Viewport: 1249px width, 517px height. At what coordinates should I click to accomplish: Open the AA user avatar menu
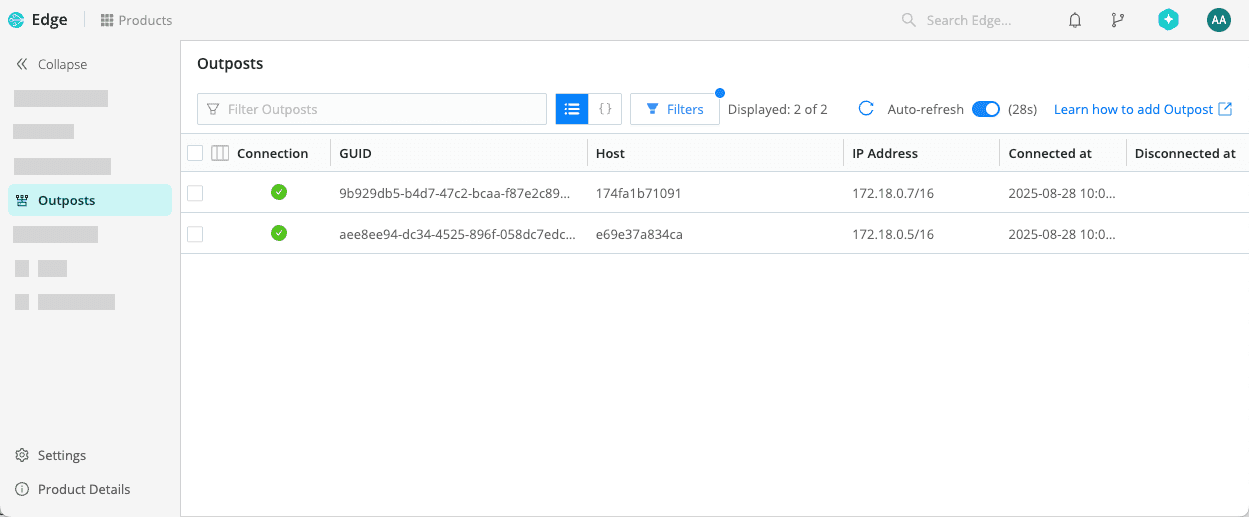pos(1218,20)
